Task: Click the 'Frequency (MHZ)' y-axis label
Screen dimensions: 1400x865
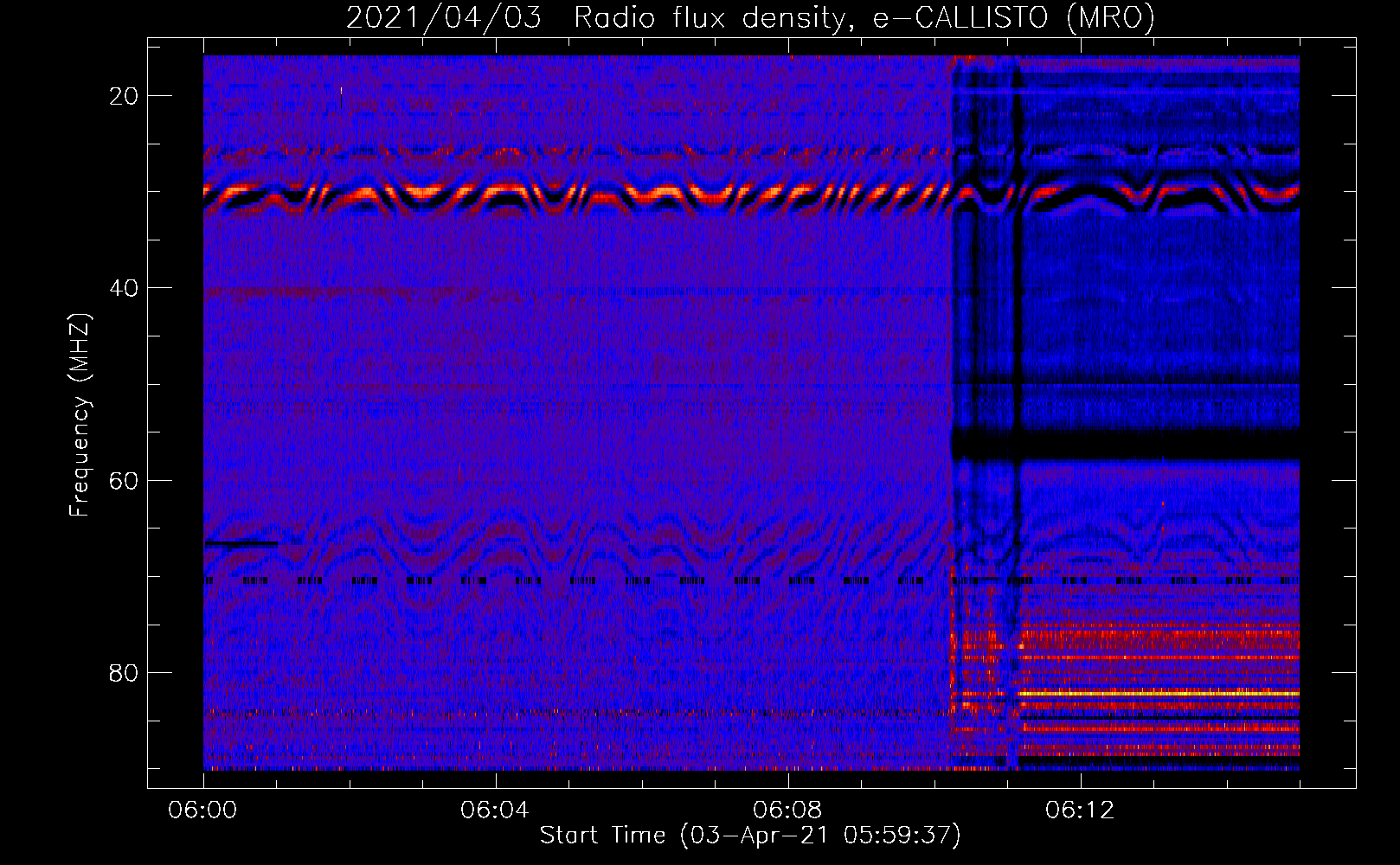Action: [80, 415]
